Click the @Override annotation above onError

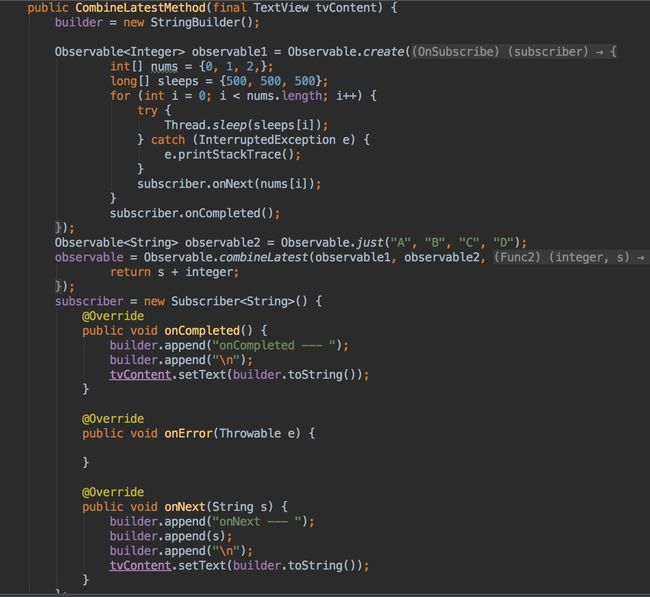click(113, 419)
